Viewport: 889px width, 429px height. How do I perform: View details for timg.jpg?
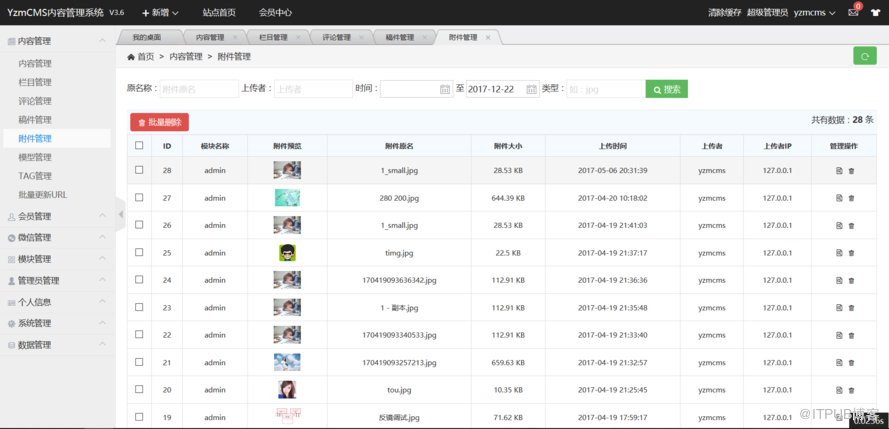pos(839,253)
